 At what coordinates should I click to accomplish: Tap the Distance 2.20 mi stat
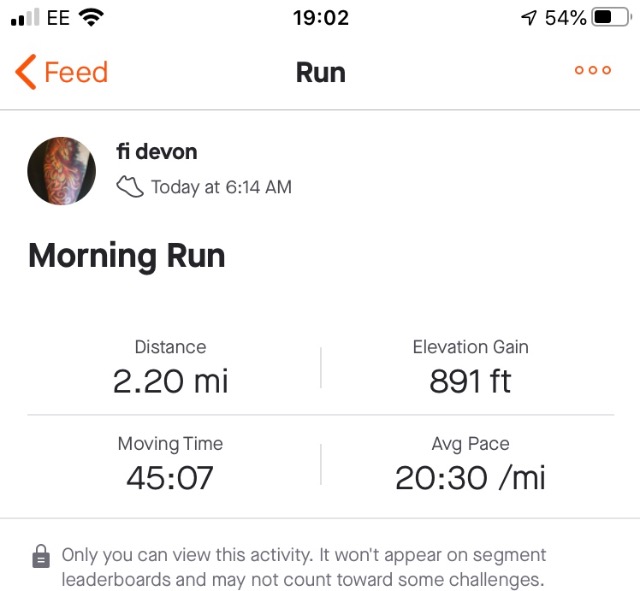click(x=170, y=367)
